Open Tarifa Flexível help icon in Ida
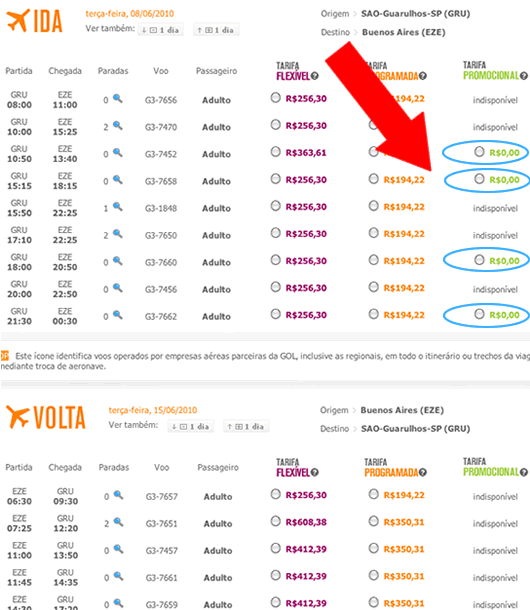This screenshot has height=610, width=530. [x=315, y=76]
